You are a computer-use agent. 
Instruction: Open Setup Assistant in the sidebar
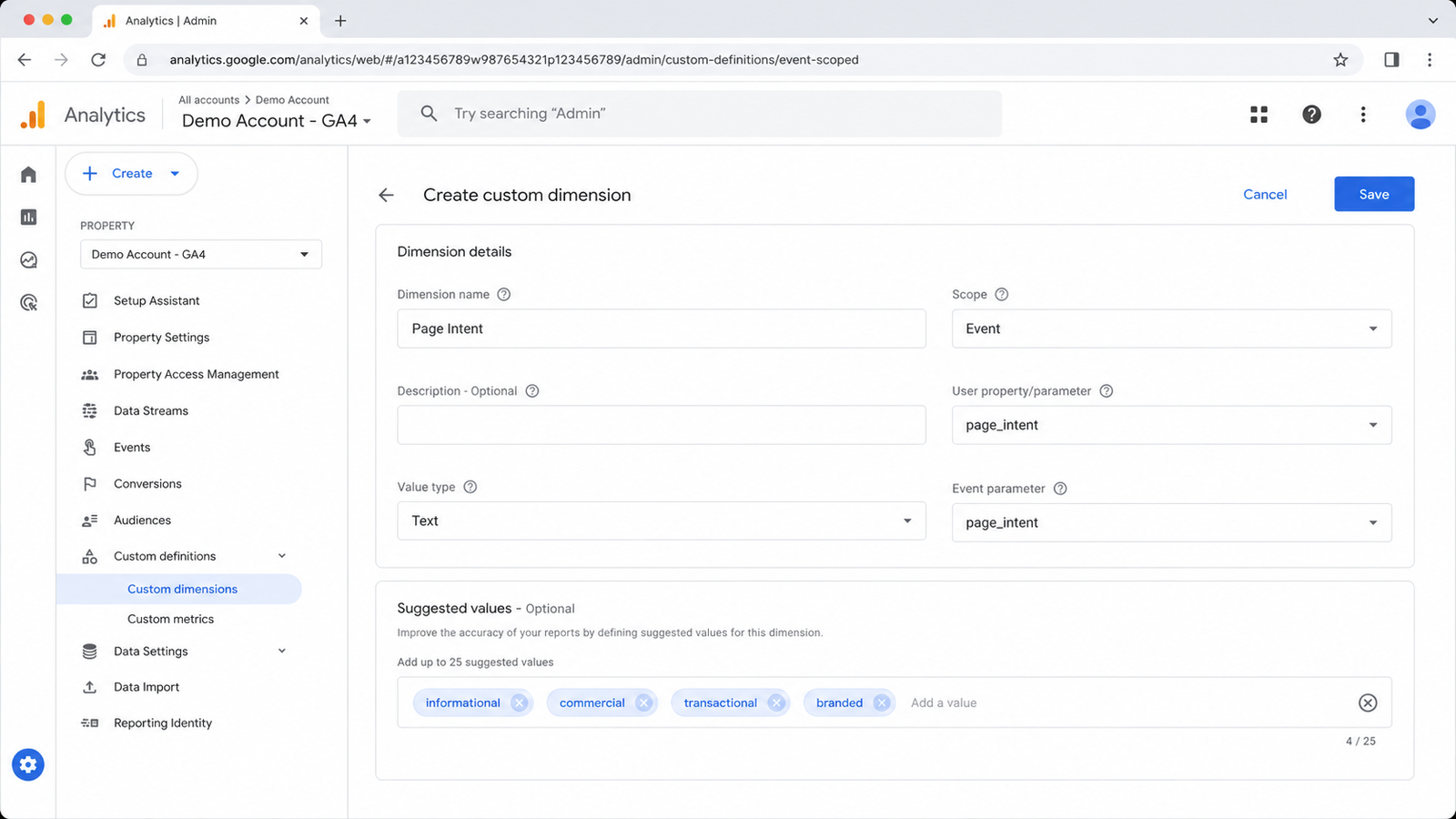click(157, 300)
